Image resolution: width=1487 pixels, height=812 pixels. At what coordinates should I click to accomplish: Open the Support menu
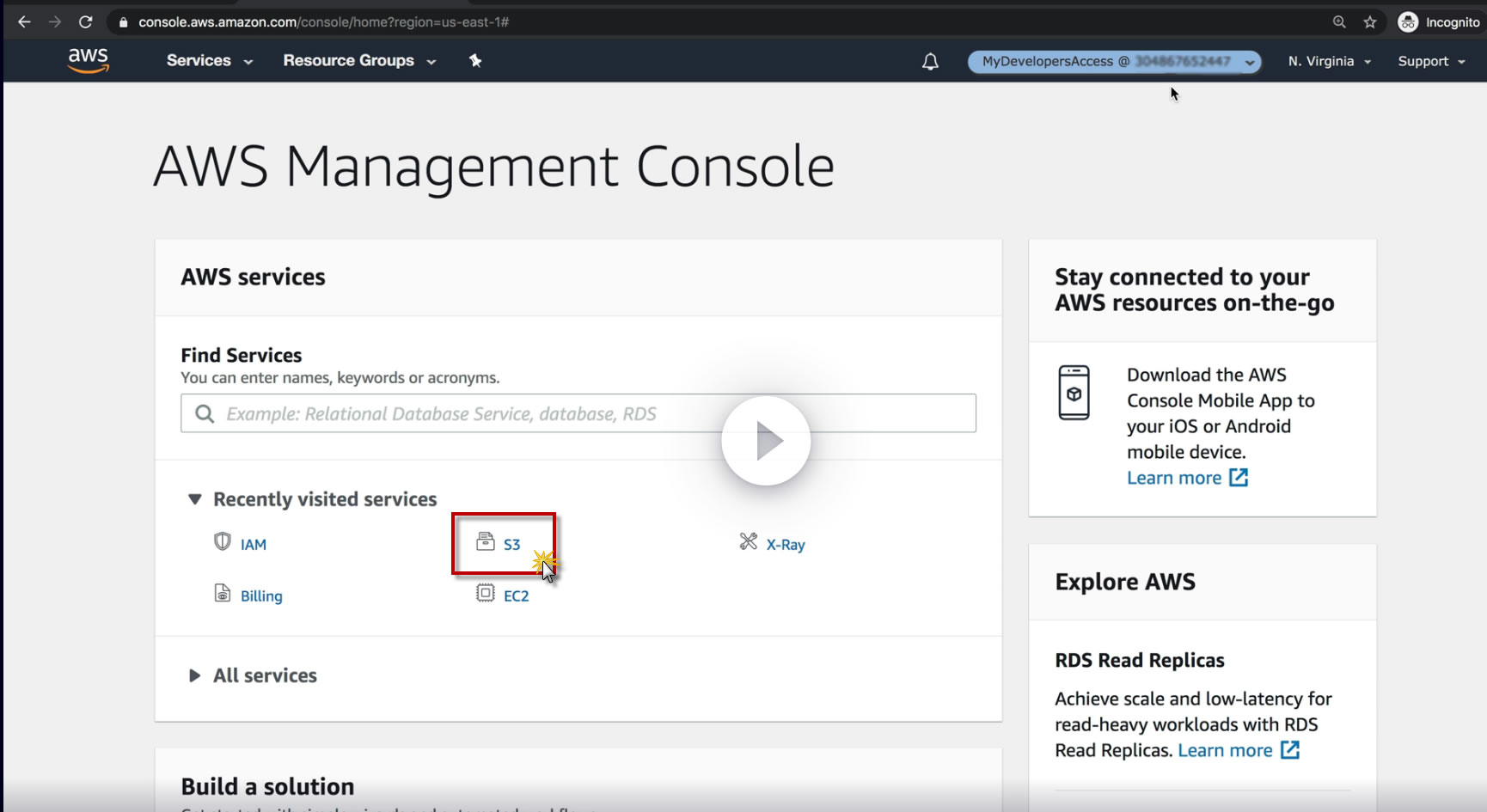[x=1432, y=62]
